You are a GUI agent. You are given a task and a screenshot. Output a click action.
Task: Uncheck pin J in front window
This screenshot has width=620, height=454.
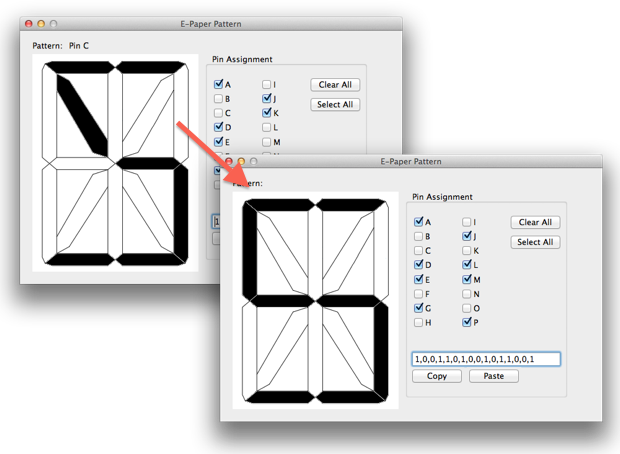click(x=467, y=236)
